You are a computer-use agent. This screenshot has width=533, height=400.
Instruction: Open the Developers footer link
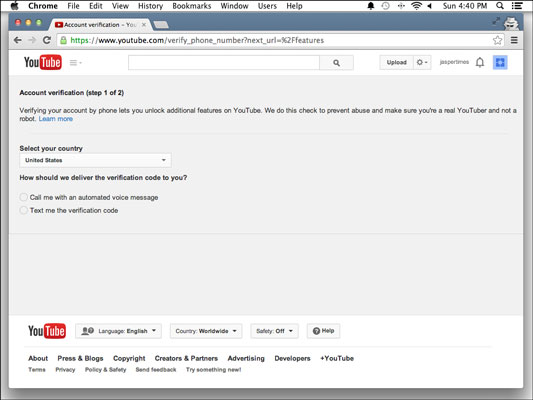tap(292, 358)
